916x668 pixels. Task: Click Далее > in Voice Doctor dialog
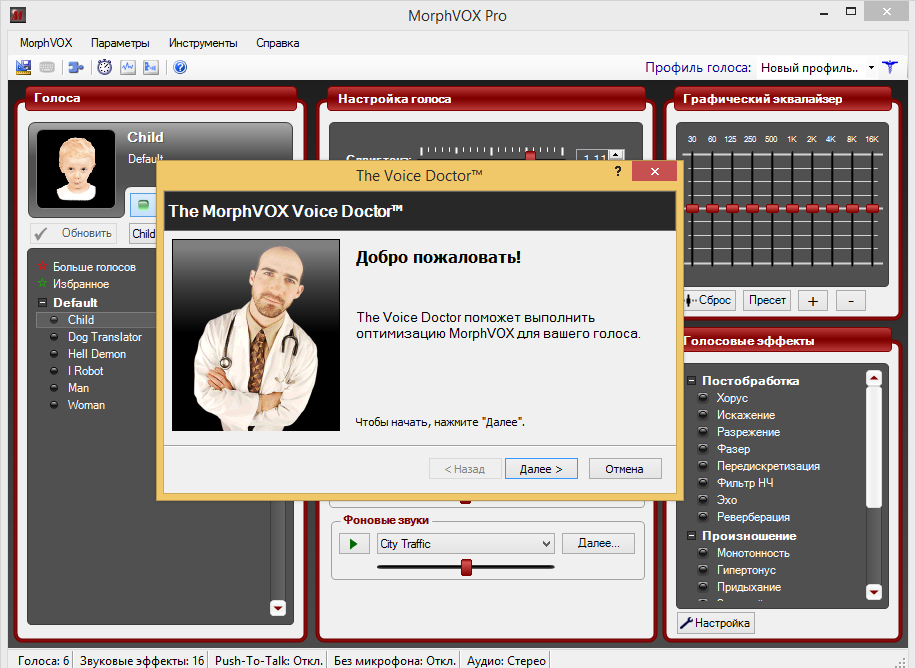[541, 469]
